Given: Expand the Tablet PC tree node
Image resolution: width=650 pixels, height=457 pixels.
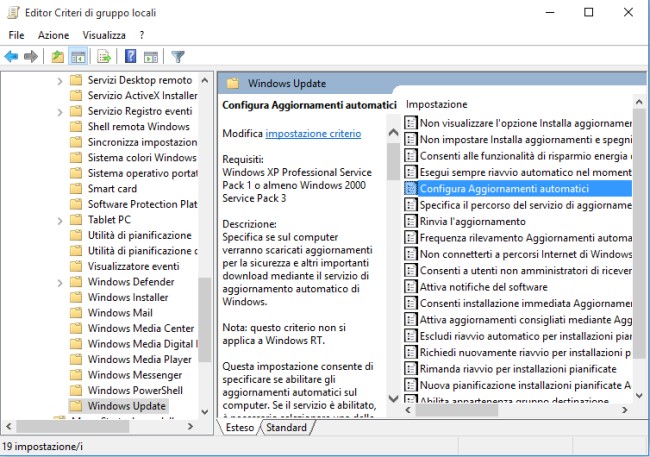Looking at the screenshot, I should (x=60, y=221).
